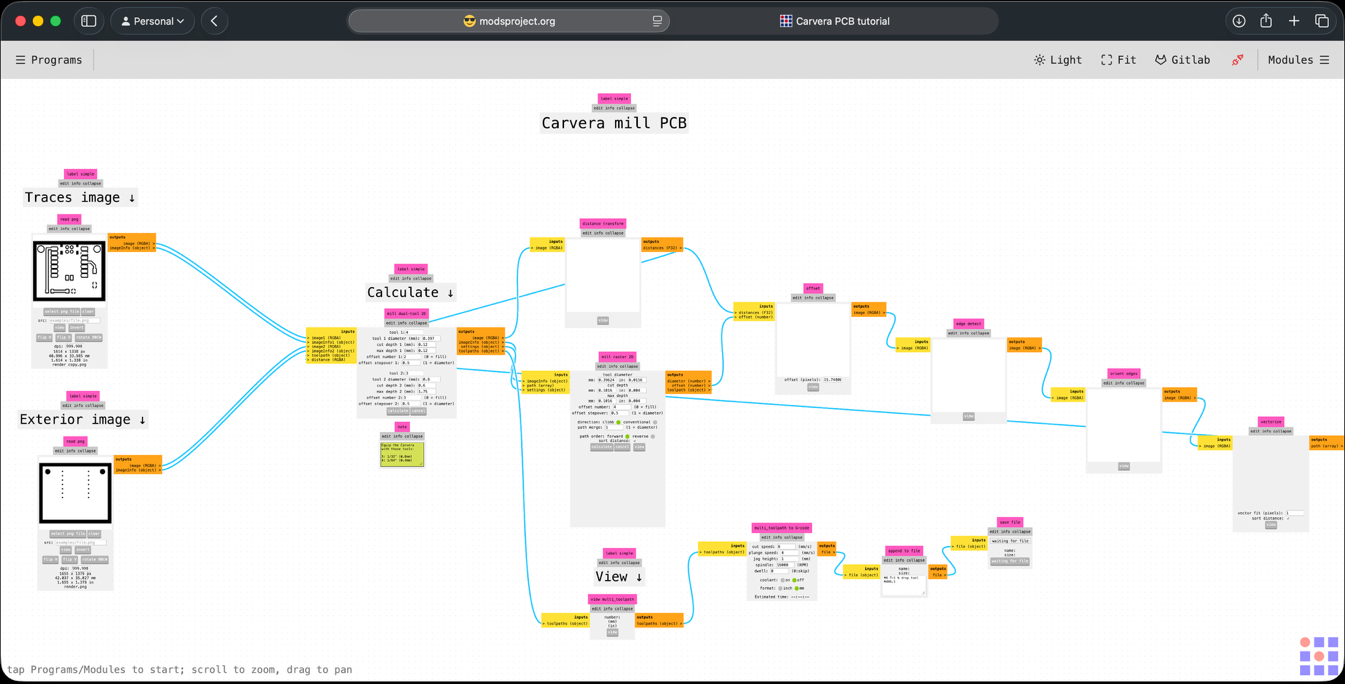
Task: Click select png file under Traces image
Action: (x=62, y=312)
